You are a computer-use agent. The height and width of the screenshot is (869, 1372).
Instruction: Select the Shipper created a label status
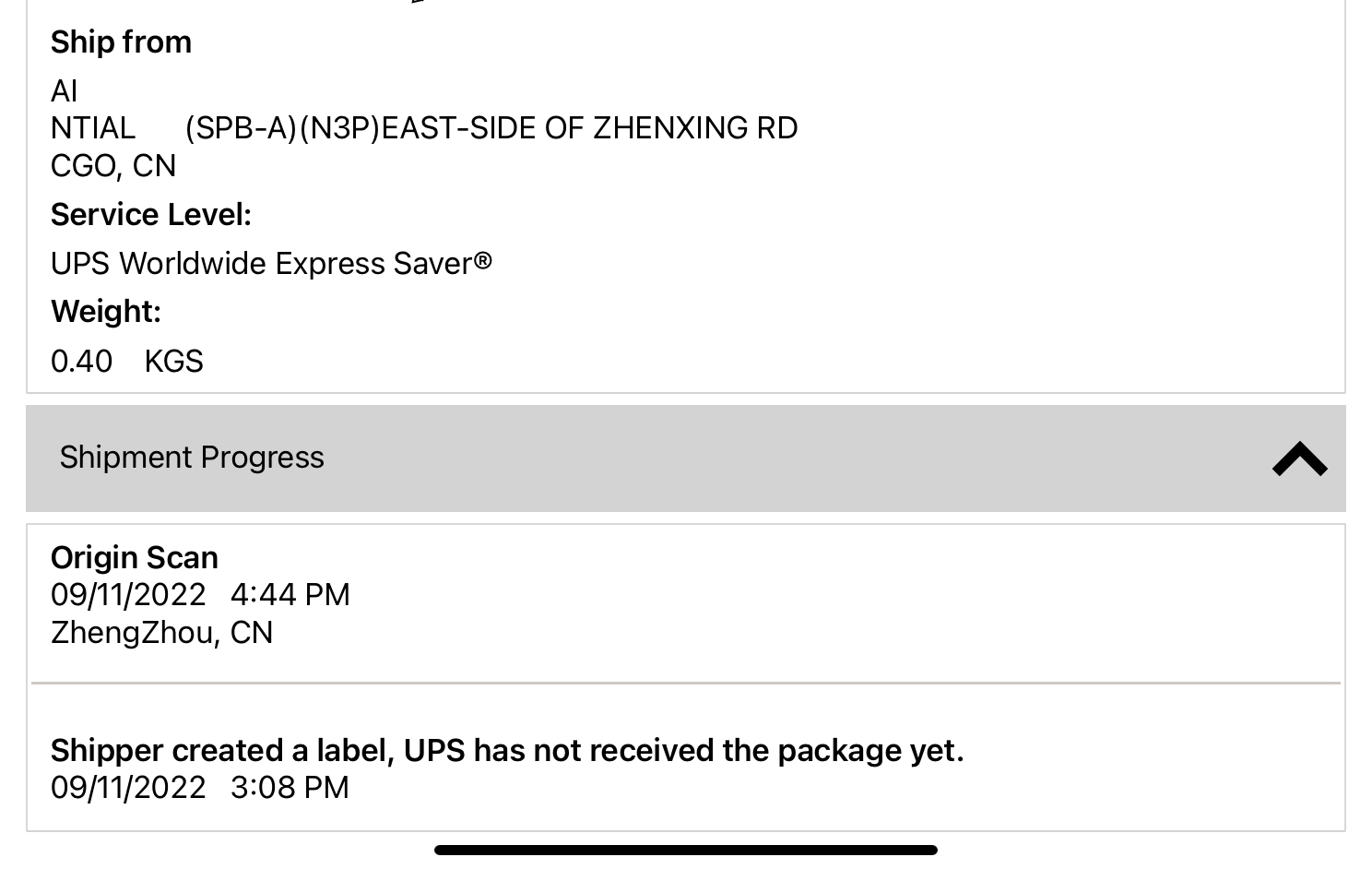[x=507, y=751]
